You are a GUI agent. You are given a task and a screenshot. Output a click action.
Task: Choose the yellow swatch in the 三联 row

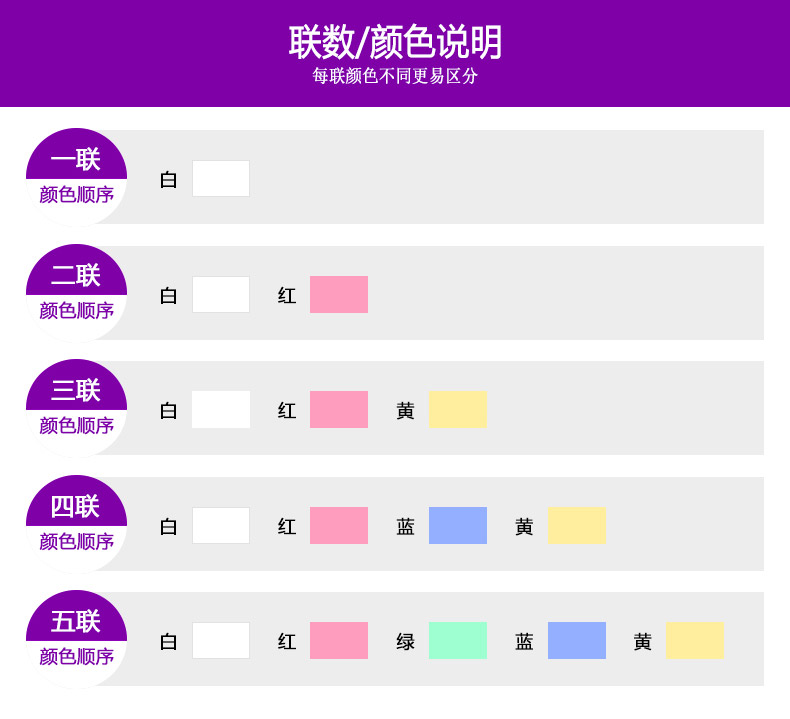(x=458, y=410)
